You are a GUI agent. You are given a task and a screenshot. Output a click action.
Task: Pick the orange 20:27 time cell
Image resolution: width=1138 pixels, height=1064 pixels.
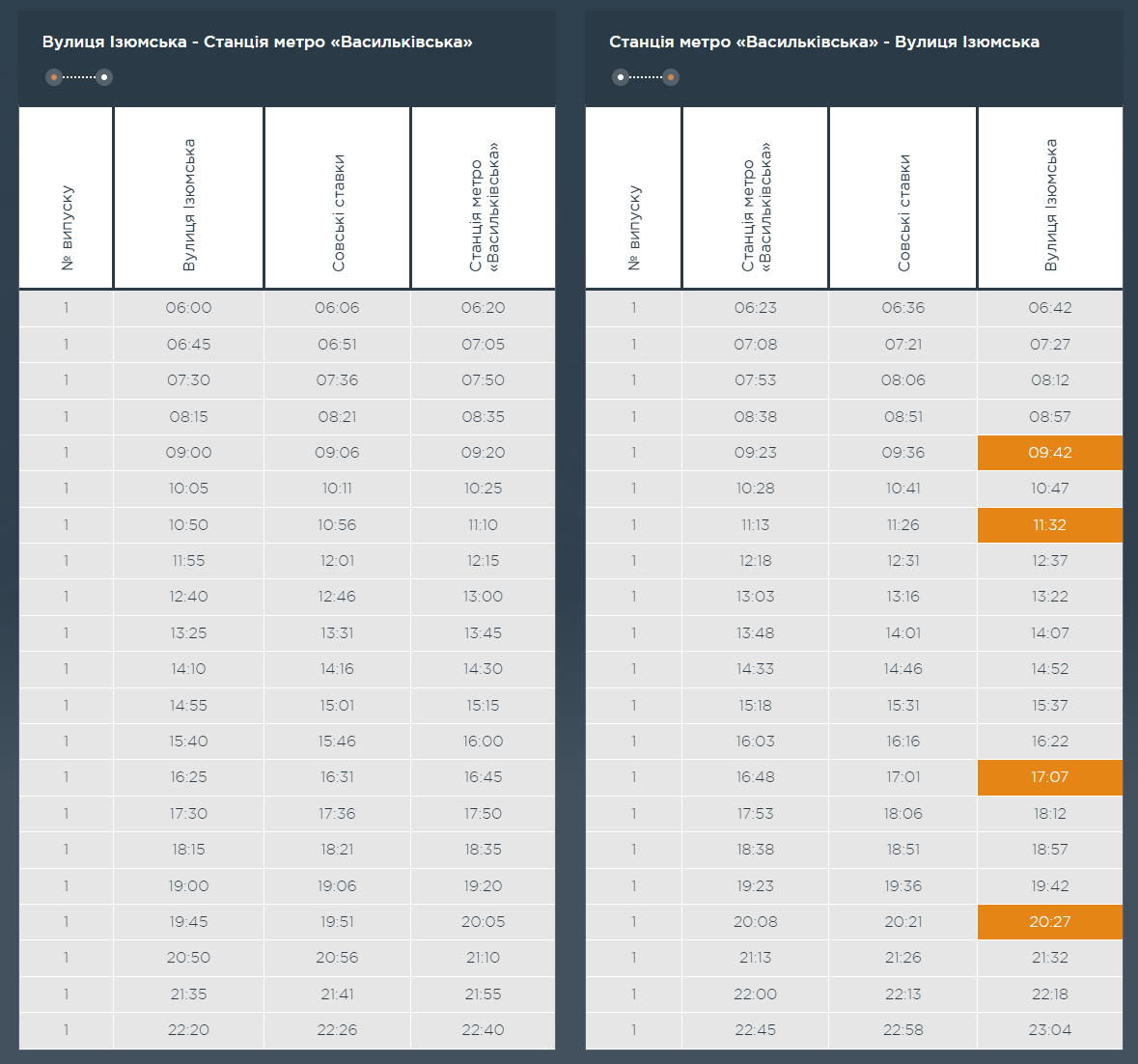tap(1049, 922)
